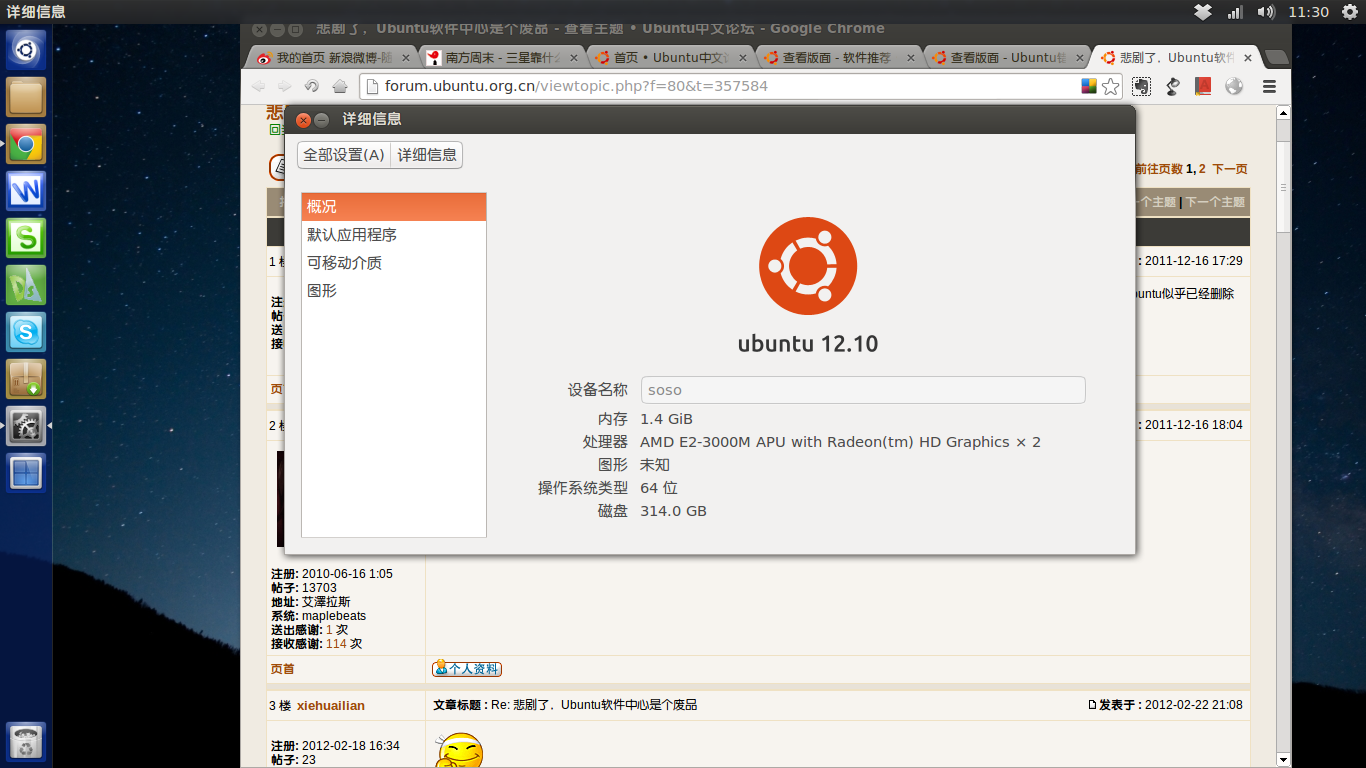Viewport: 1366px width, 768px height.
Task: Bookmark this page with star icon
Action: pyautogui.click(x=1110, y=86)
